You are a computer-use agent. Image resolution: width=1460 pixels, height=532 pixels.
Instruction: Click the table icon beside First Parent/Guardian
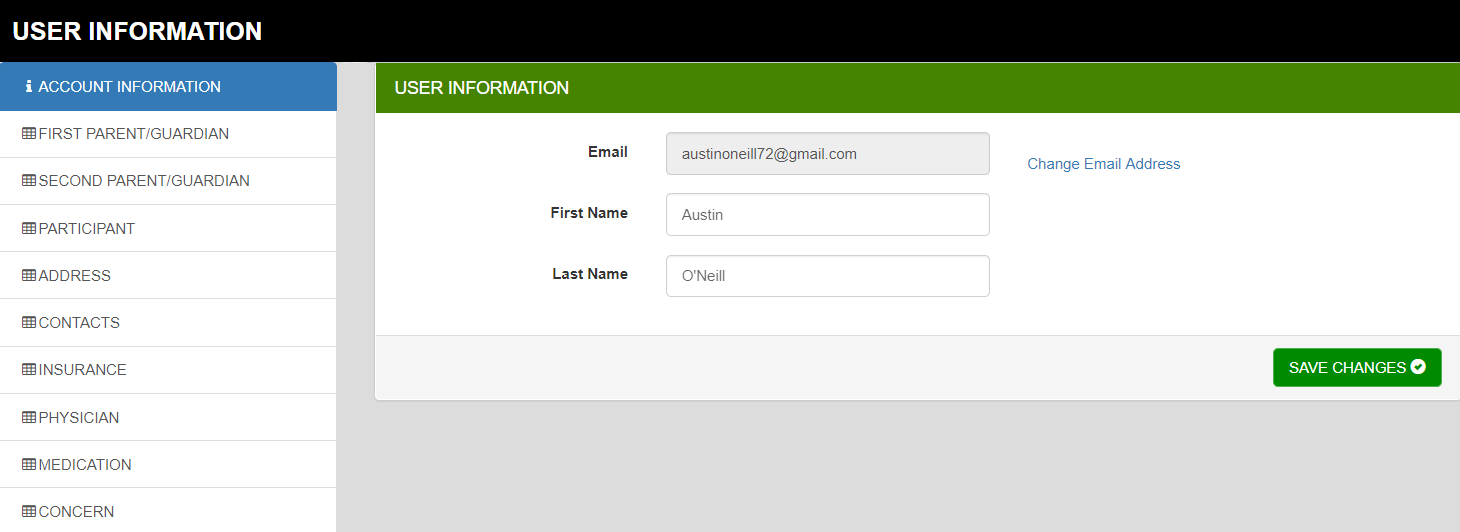tap(29, 134)
